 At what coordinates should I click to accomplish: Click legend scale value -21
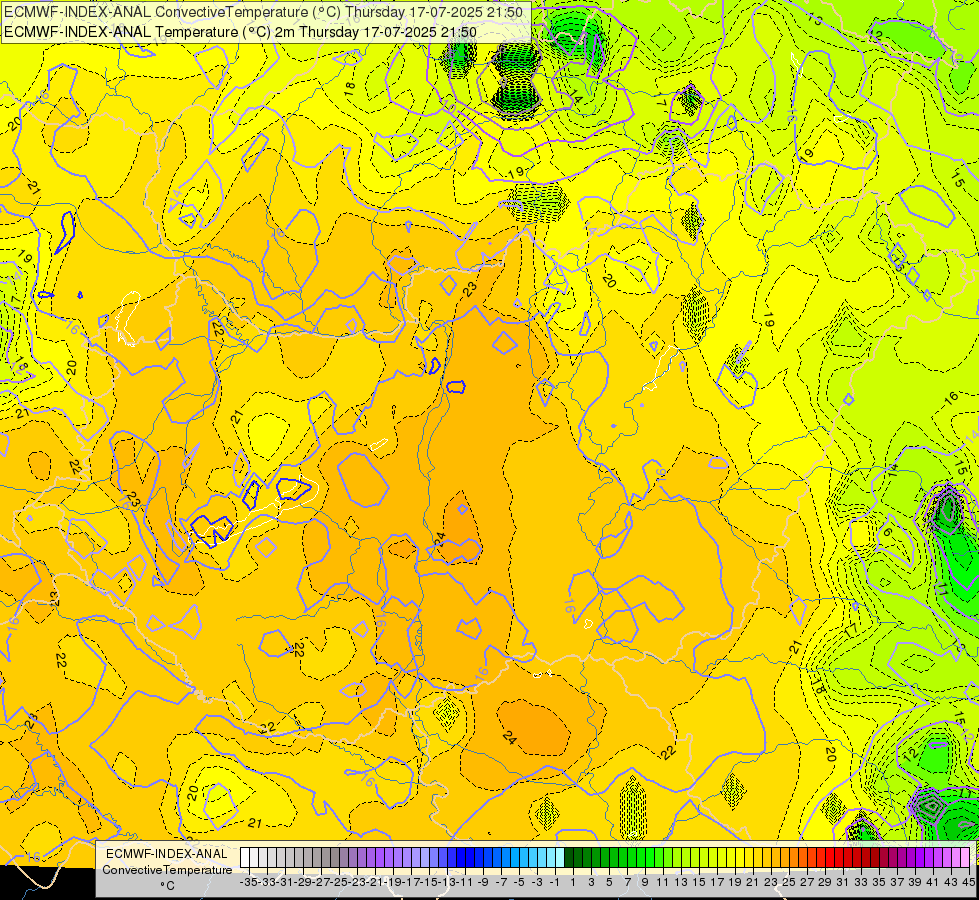(375, 882)
